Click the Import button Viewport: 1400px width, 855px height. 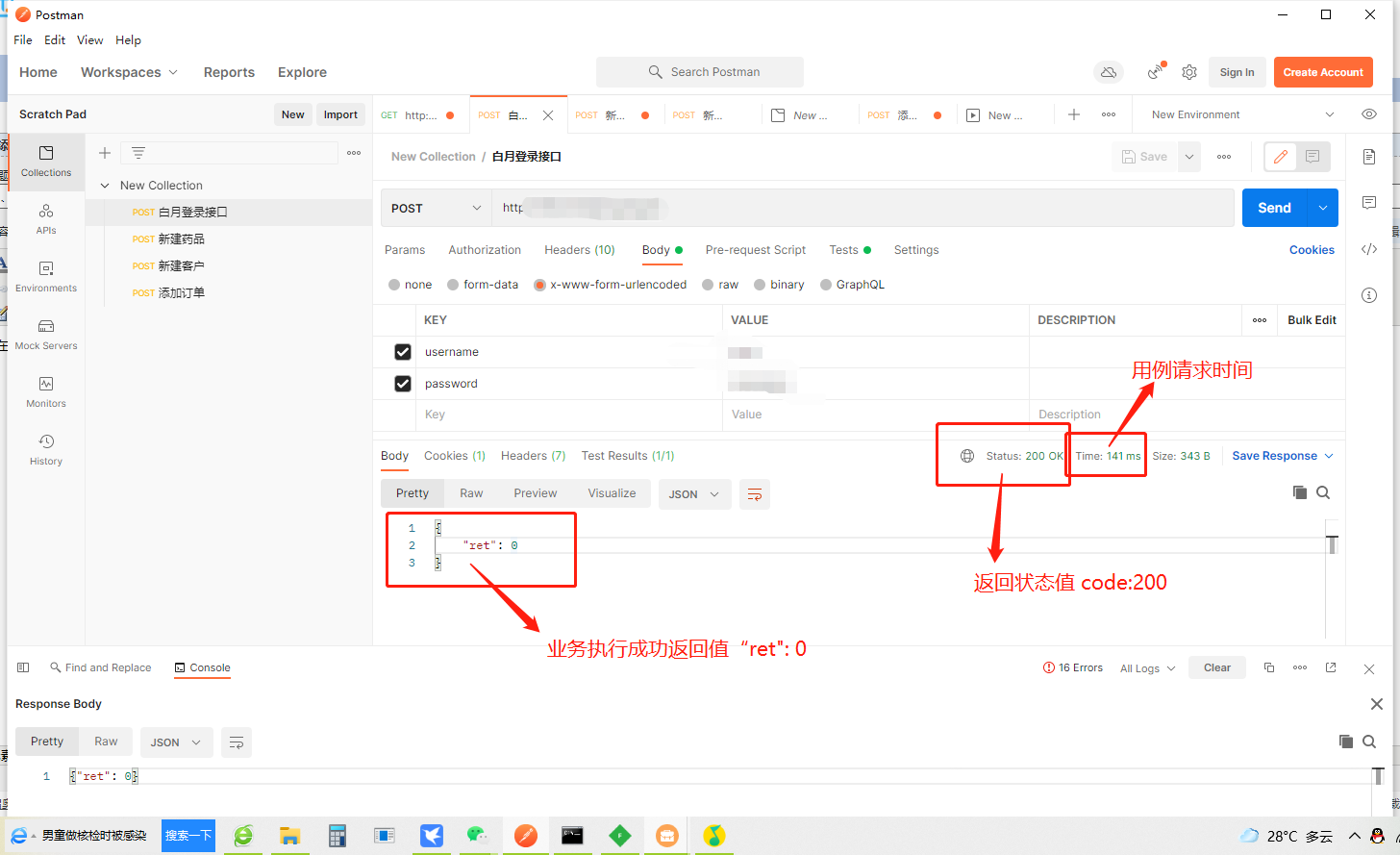tap(340, 114)
